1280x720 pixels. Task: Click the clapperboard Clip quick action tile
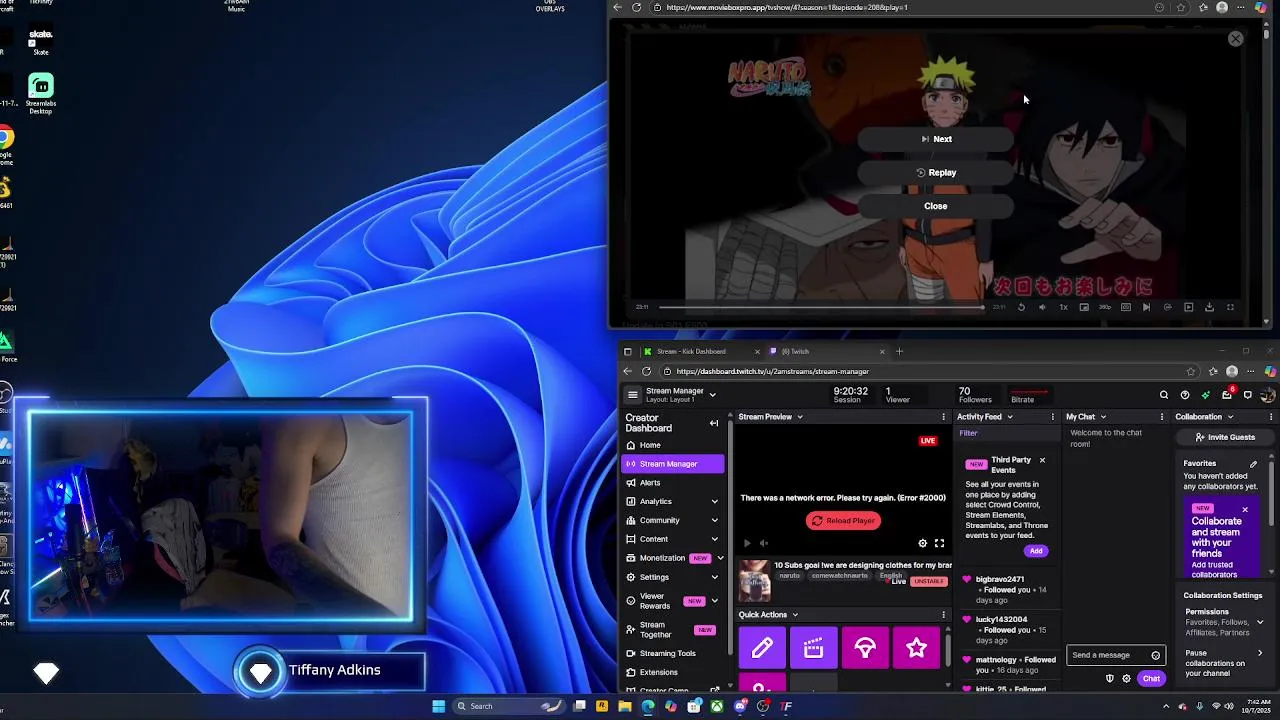(x=814, y=649)
